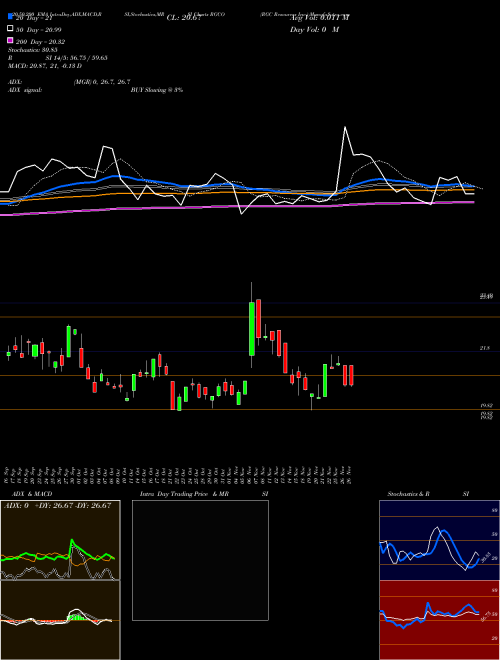Image resolution: width=500 pixels, height=660 pixels.
Task: Click the 'ADX: 0 +DY: 26.67 -DY: 26.67' header
Action: 58,506
